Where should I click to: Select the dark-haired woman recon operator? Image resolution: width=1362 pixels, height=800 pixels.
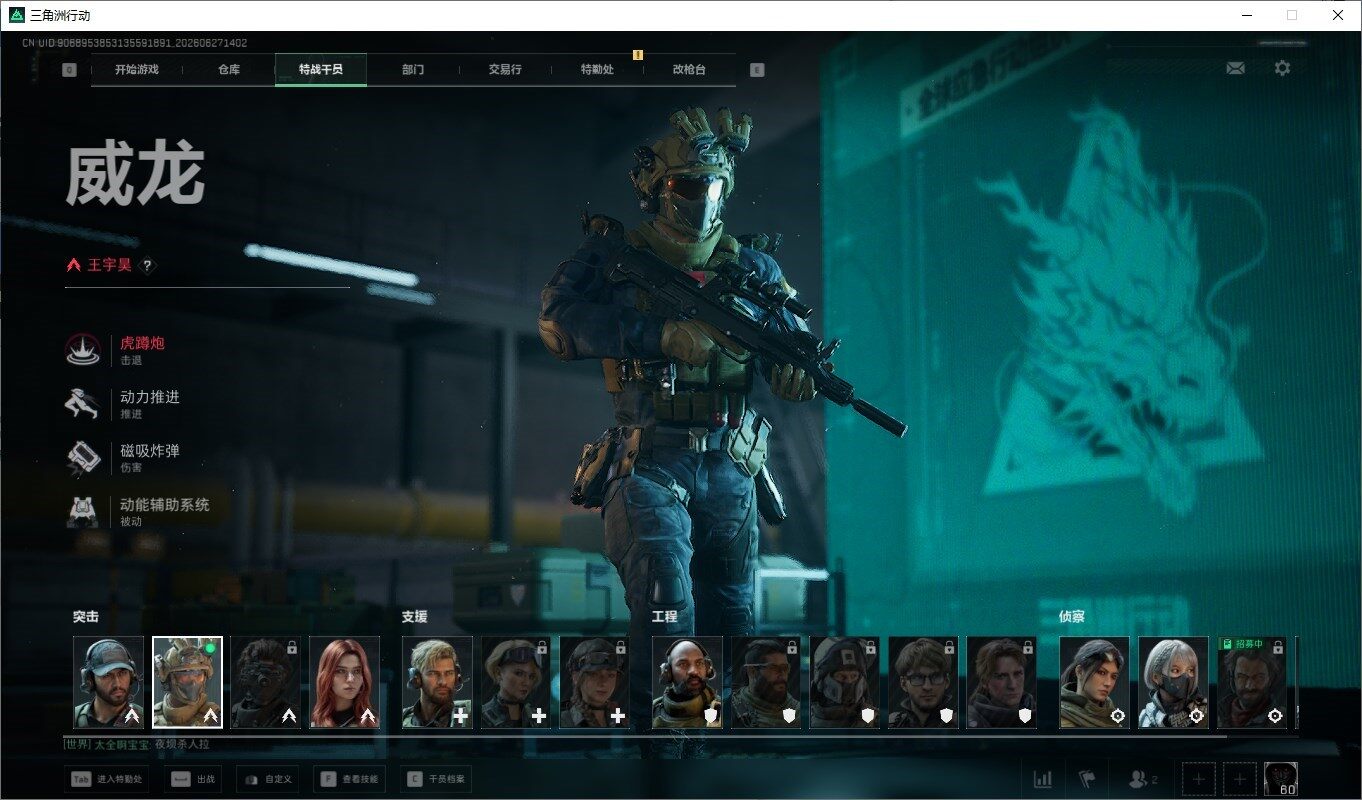pyautogui.click(x=1095, y=682)
